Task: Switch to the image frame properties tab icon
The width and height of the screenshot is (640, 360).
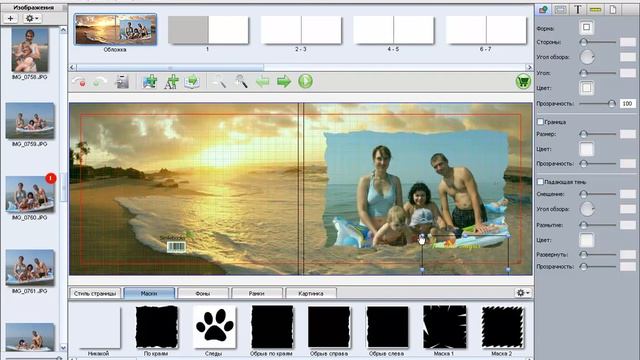Action: pyautogui.click(x=560, y=9)
